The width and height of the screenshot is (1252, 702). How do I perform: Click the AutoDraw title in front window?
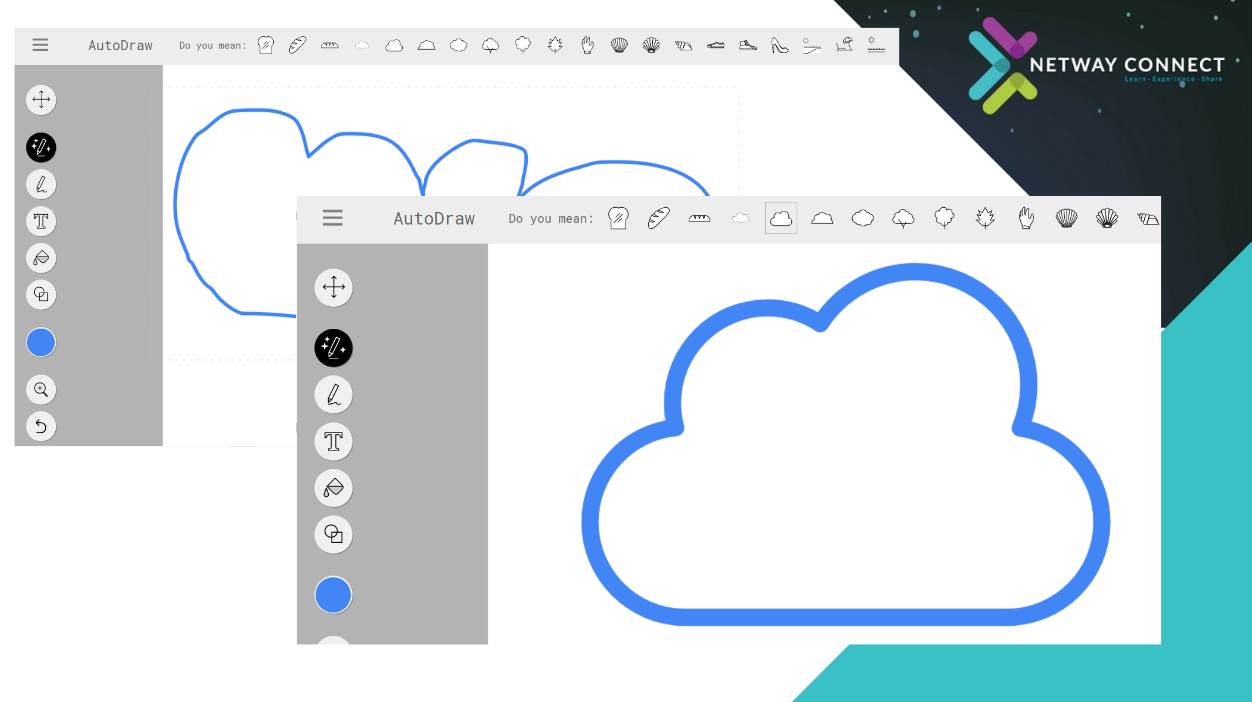[434, 218]
